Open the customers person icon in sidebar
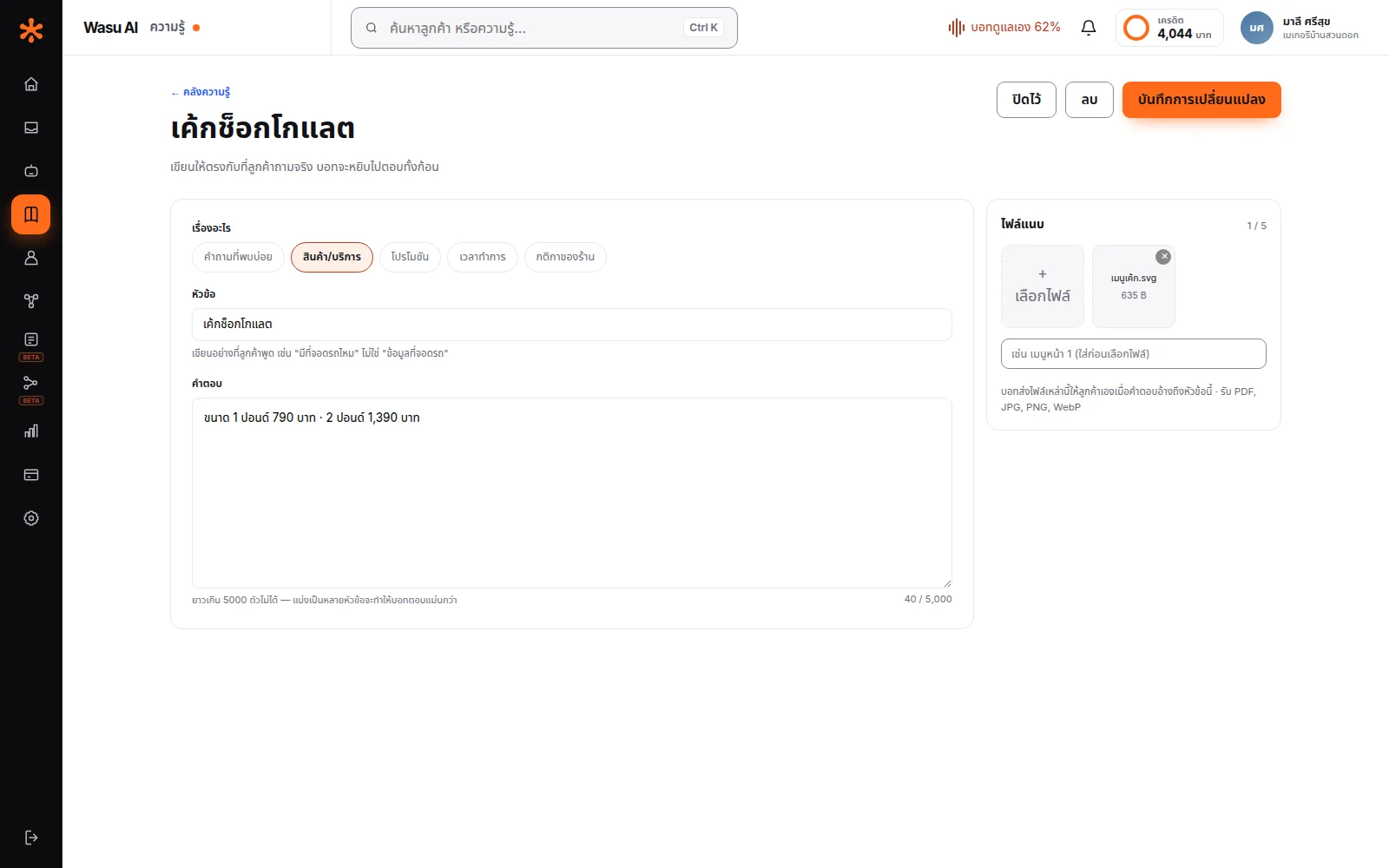The width and height of the screenshot is (1389, 868). coord(31,258)
